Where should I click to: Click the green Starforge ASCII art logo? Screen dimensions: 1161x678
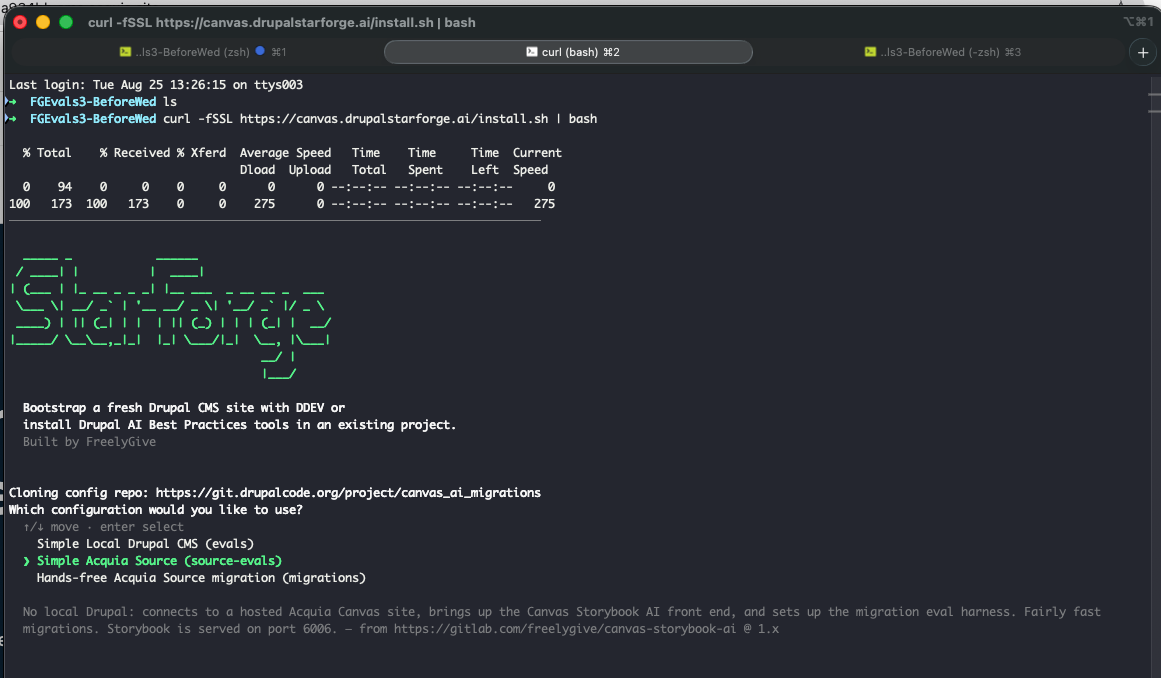(x=171, y=317)
